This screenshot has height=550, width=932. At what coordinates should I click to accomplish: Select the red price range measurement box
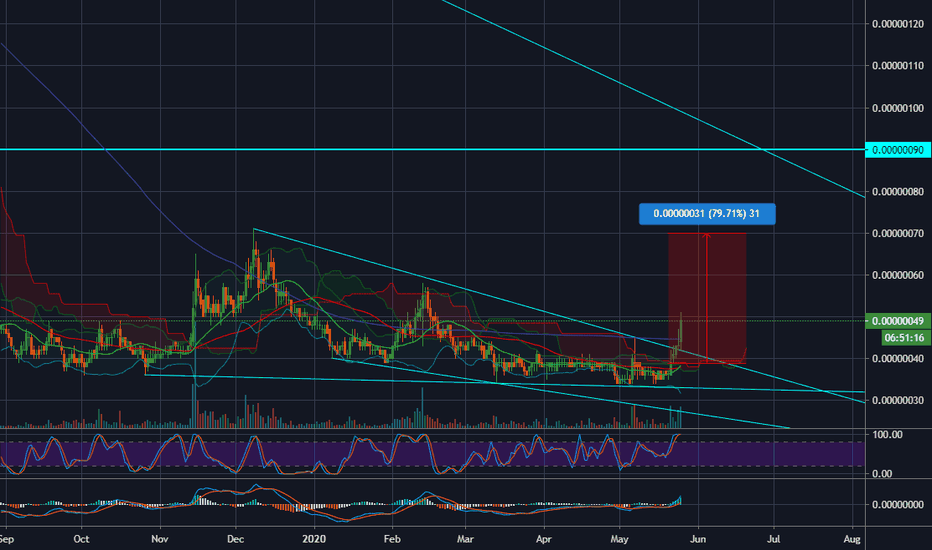pos(707,297)
